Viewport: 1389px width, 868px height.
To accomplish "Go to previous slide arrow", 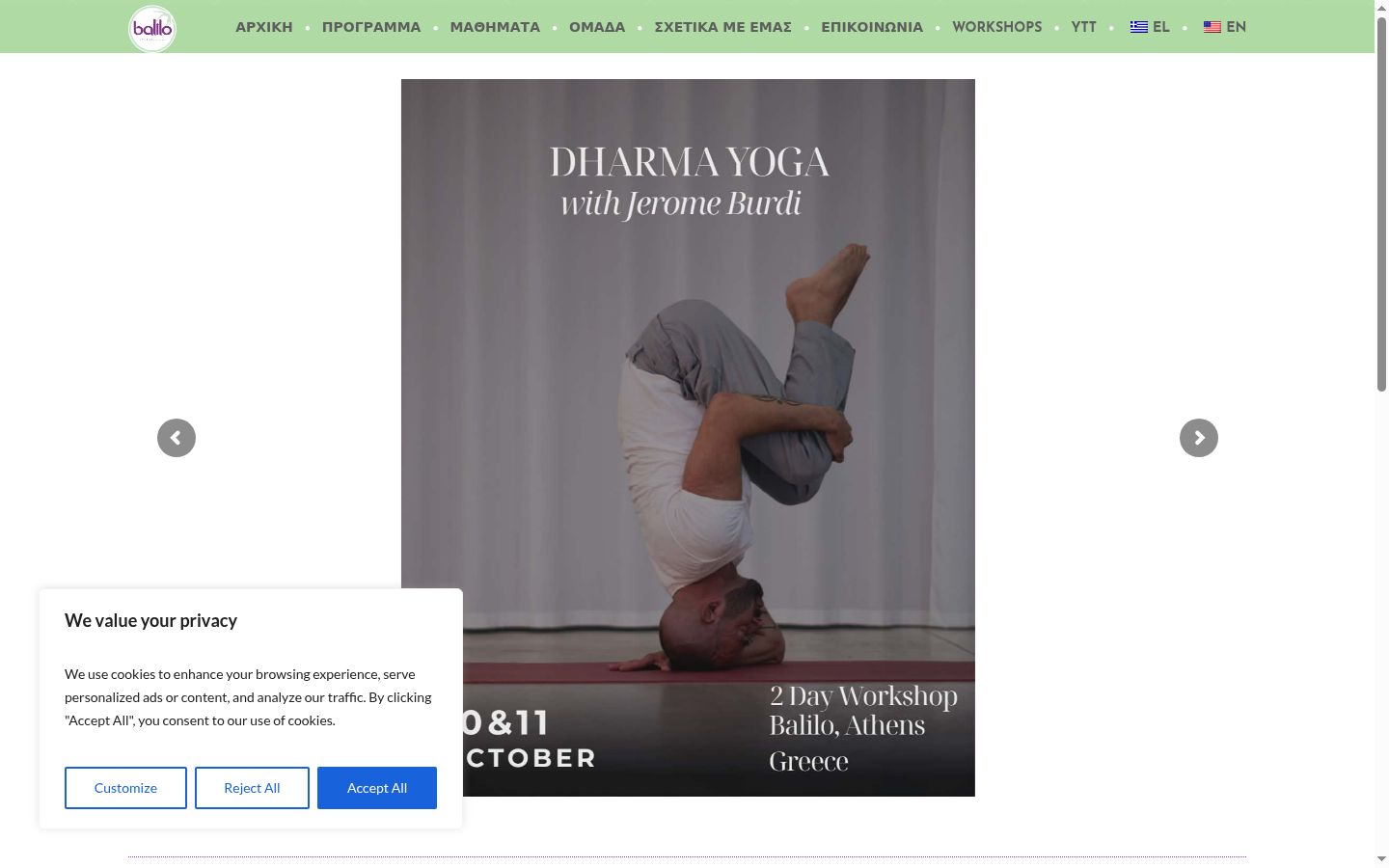I will [x=177, y=438].
